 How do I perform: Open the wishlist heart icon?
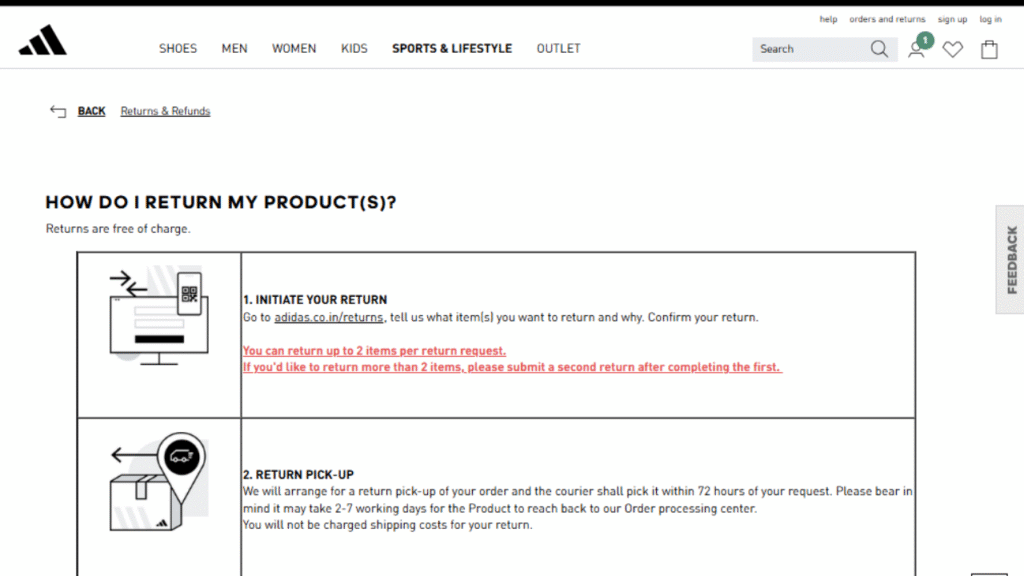click(x=952, y=49)
